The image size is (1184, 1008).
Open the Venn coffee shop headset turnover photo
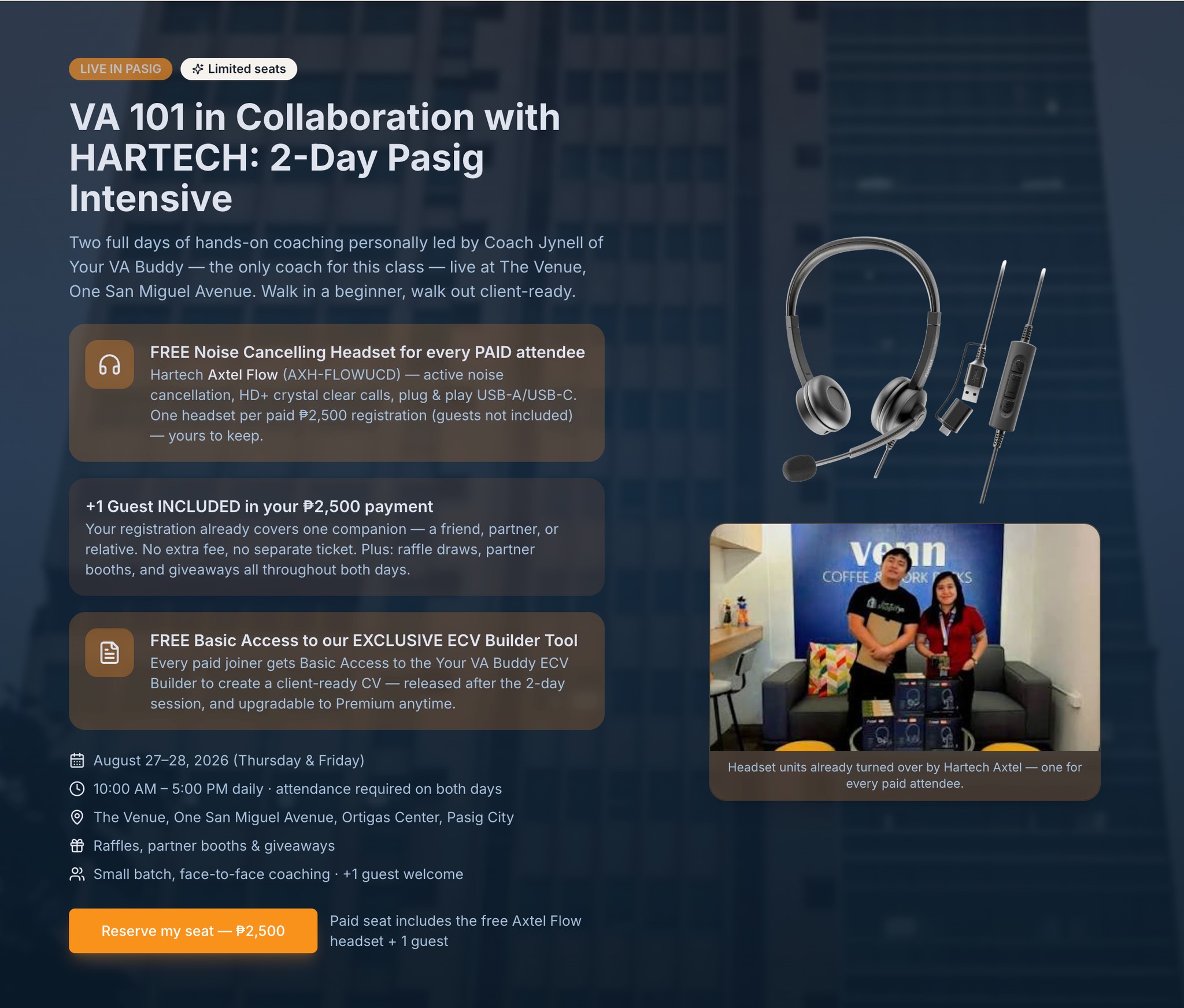pos(905,637)
